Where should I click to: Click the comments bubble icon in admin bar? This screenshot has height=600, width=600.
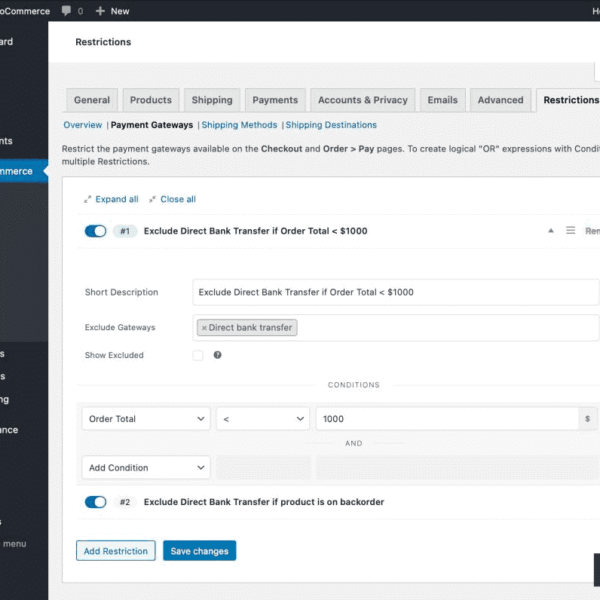[66, 11]
